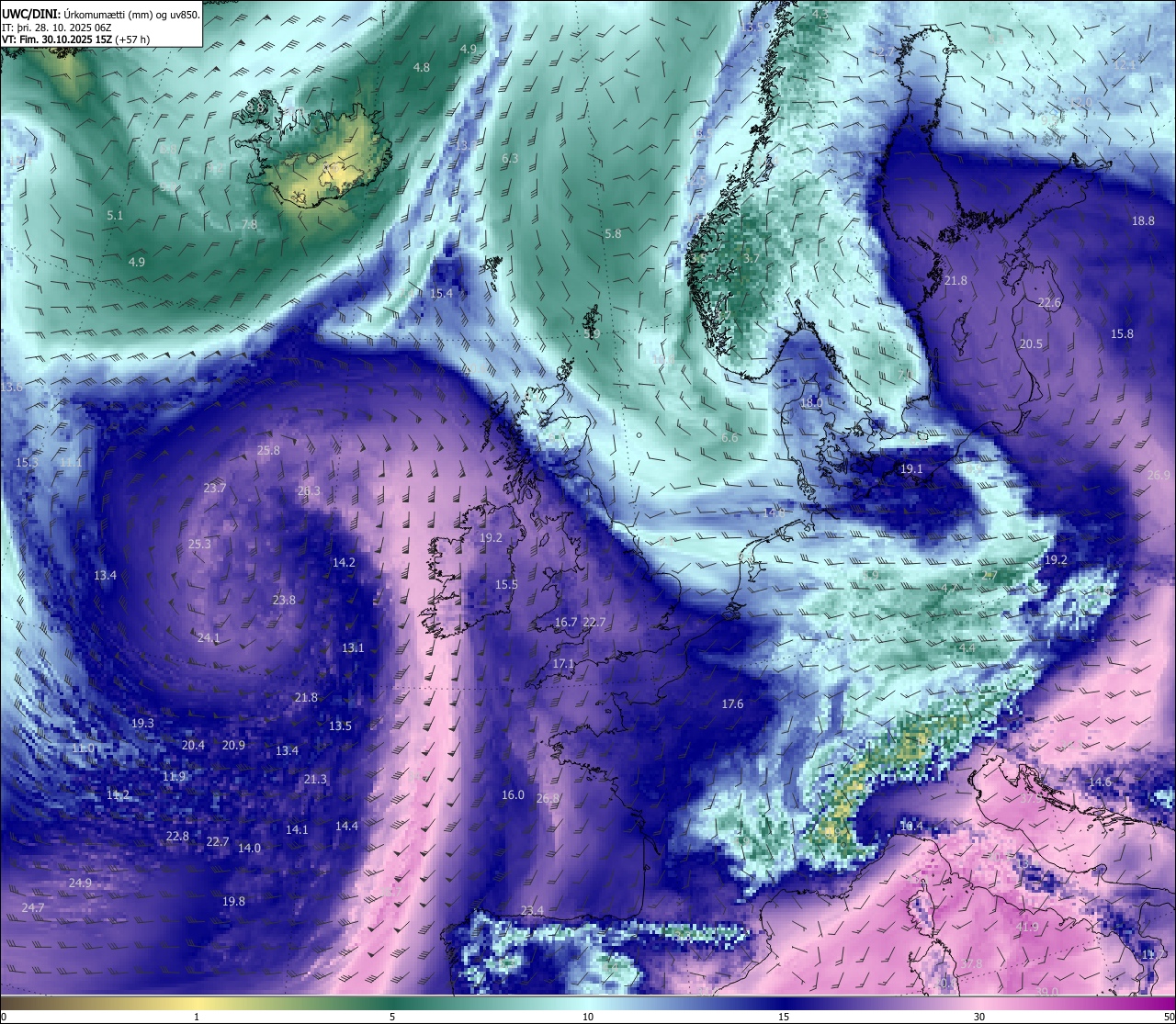This screenshot has width=1176, height=1024.
Task: Click the VT Fim. 30.10.2025 15Z line
Action: (76, 39)
